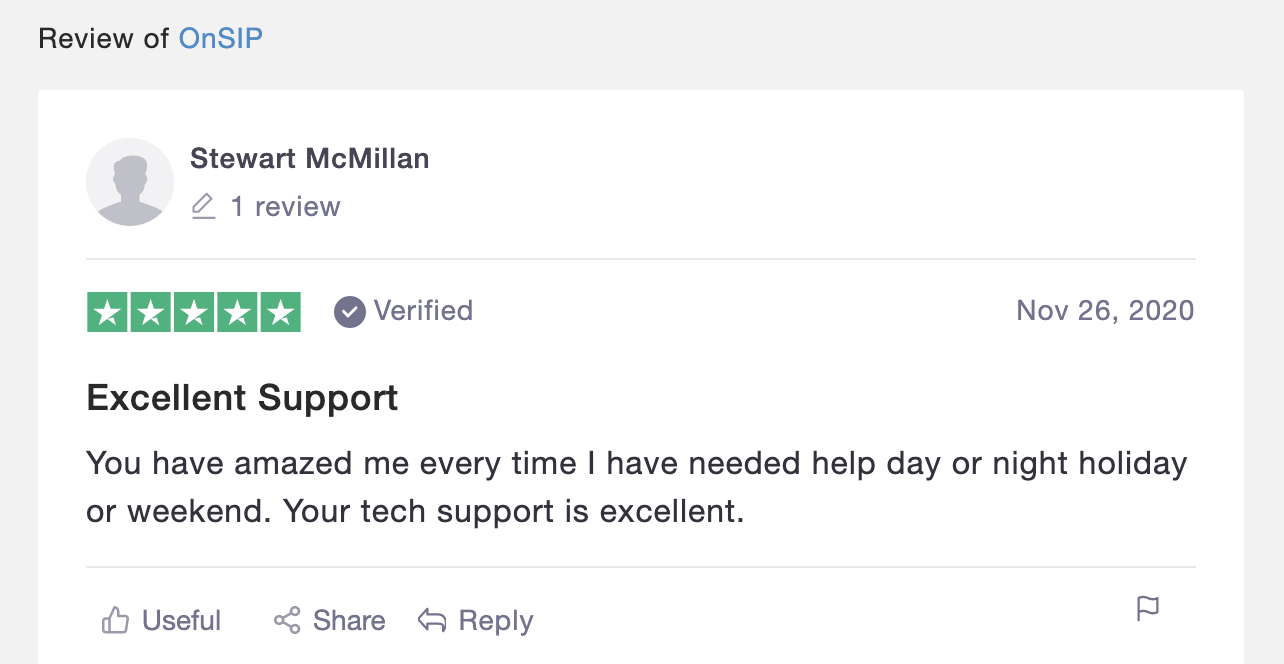Click the Reply arrow icon
This screenshot has height=664, width=1284.
click(x=431, y=620)
